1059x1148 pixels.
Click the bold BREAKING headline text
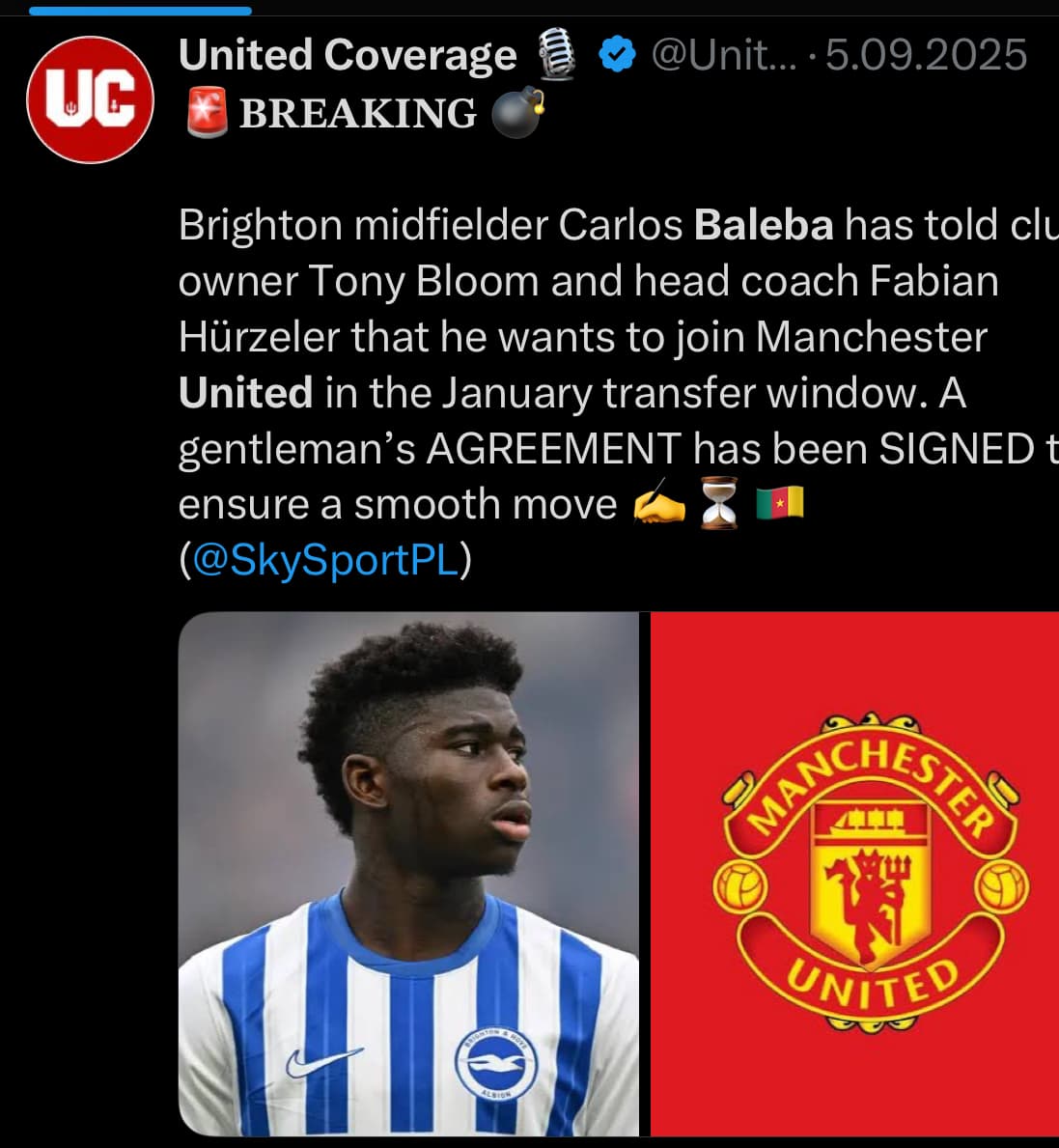click(358, 114)
